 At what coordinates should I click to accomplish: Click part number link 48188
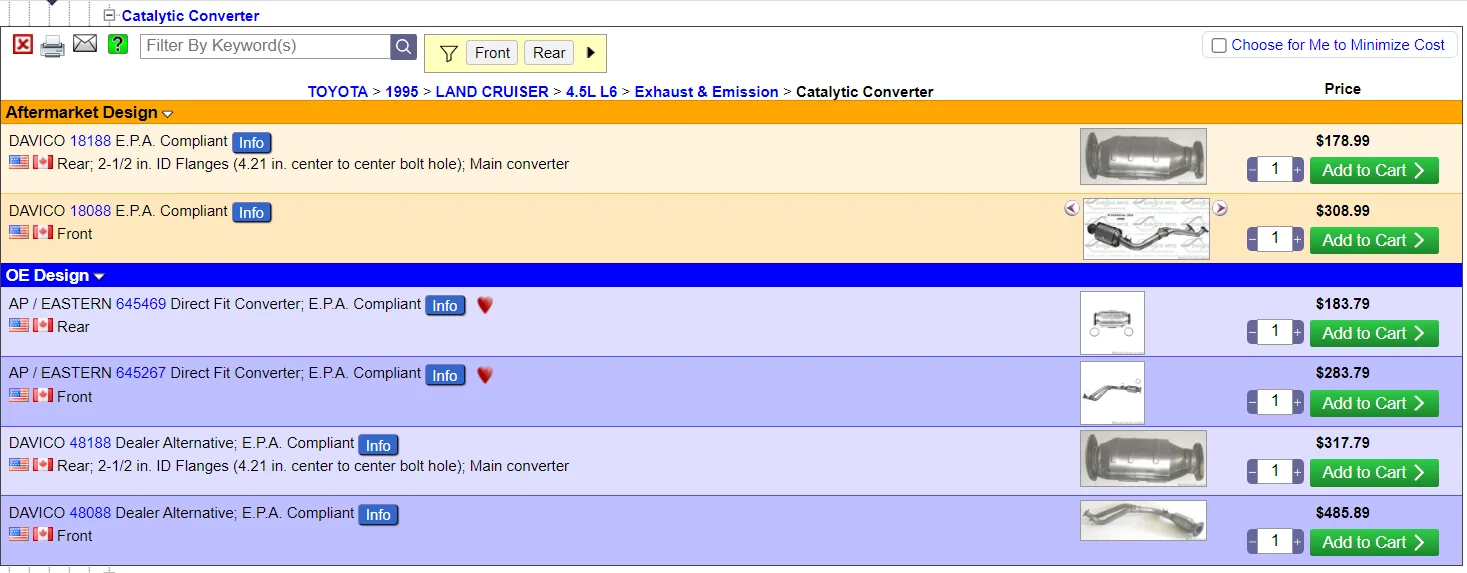[90, 443]
